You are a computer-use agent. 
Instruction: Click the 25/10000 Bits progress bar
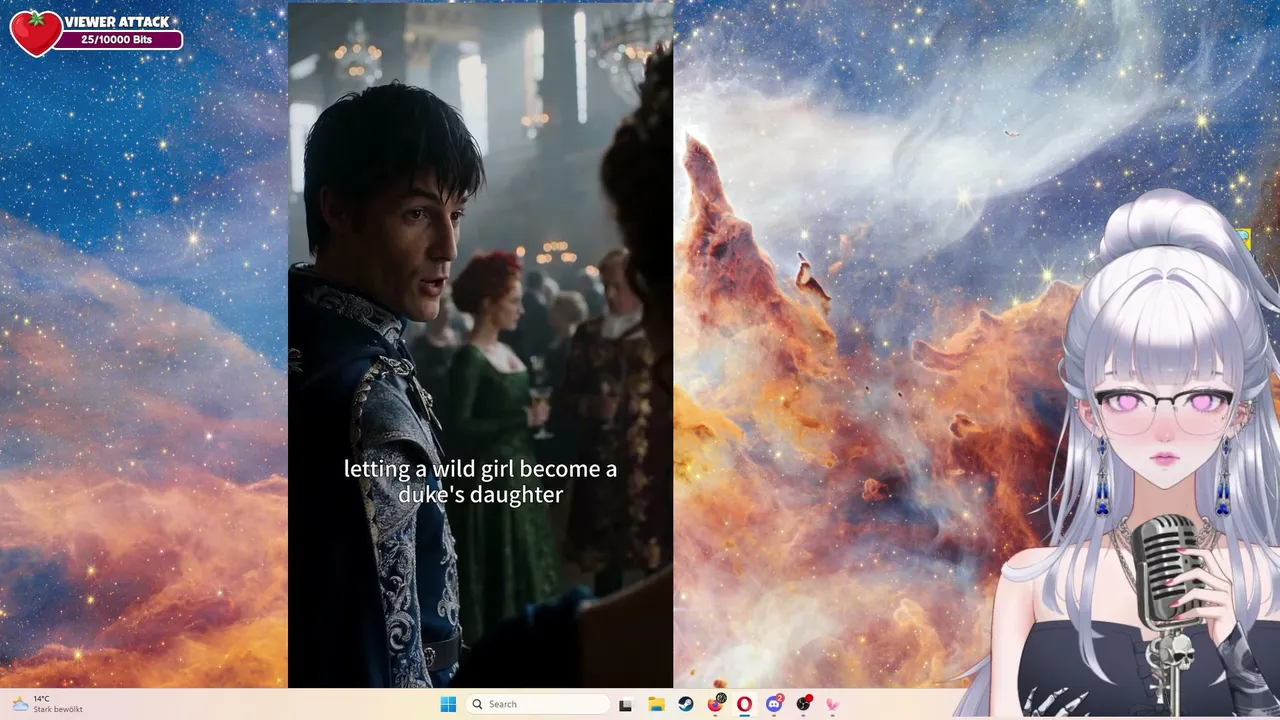click(x=117, y=40)
